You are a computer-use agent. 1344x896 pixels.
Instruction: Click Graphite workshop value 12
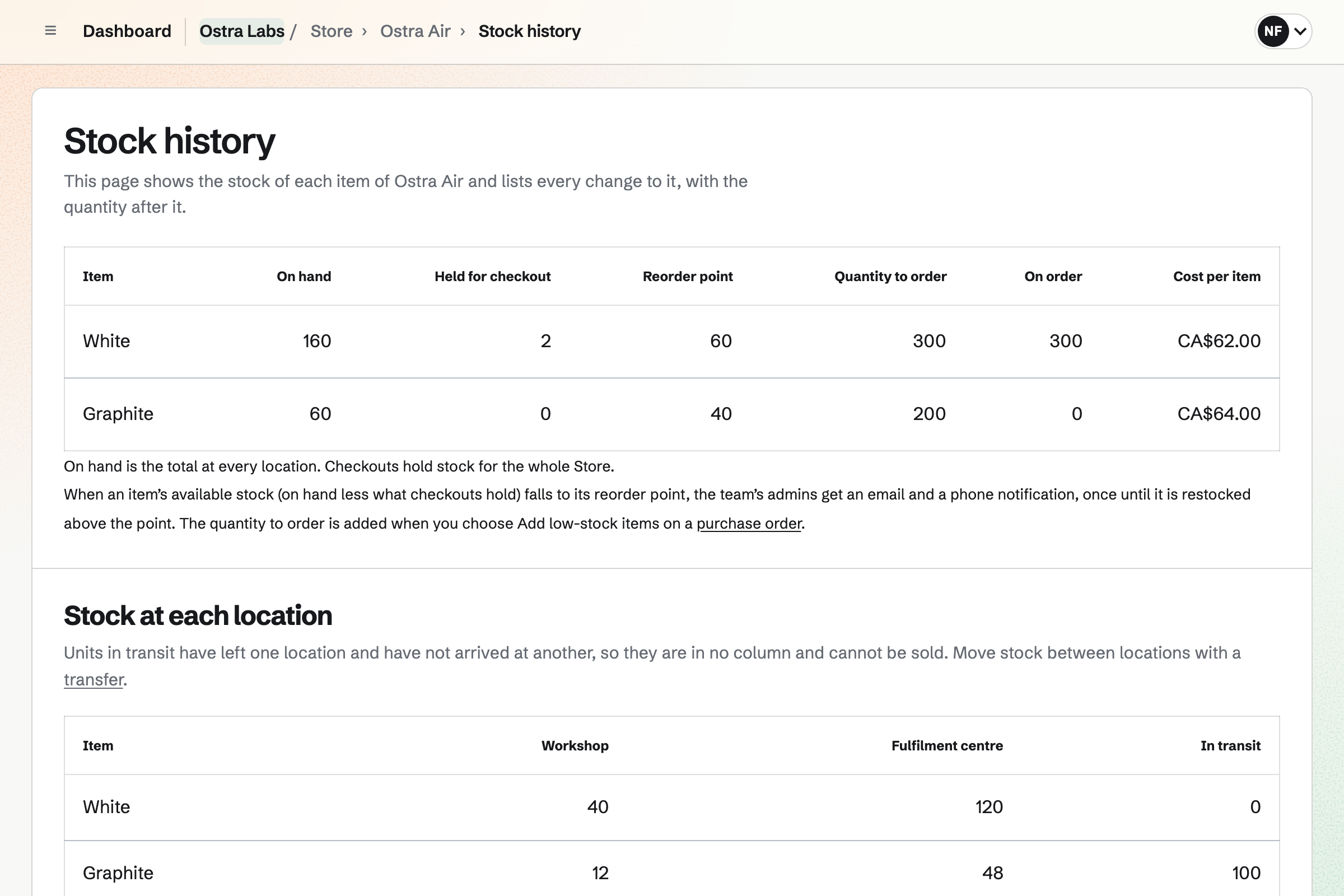[x=600, y=873]
